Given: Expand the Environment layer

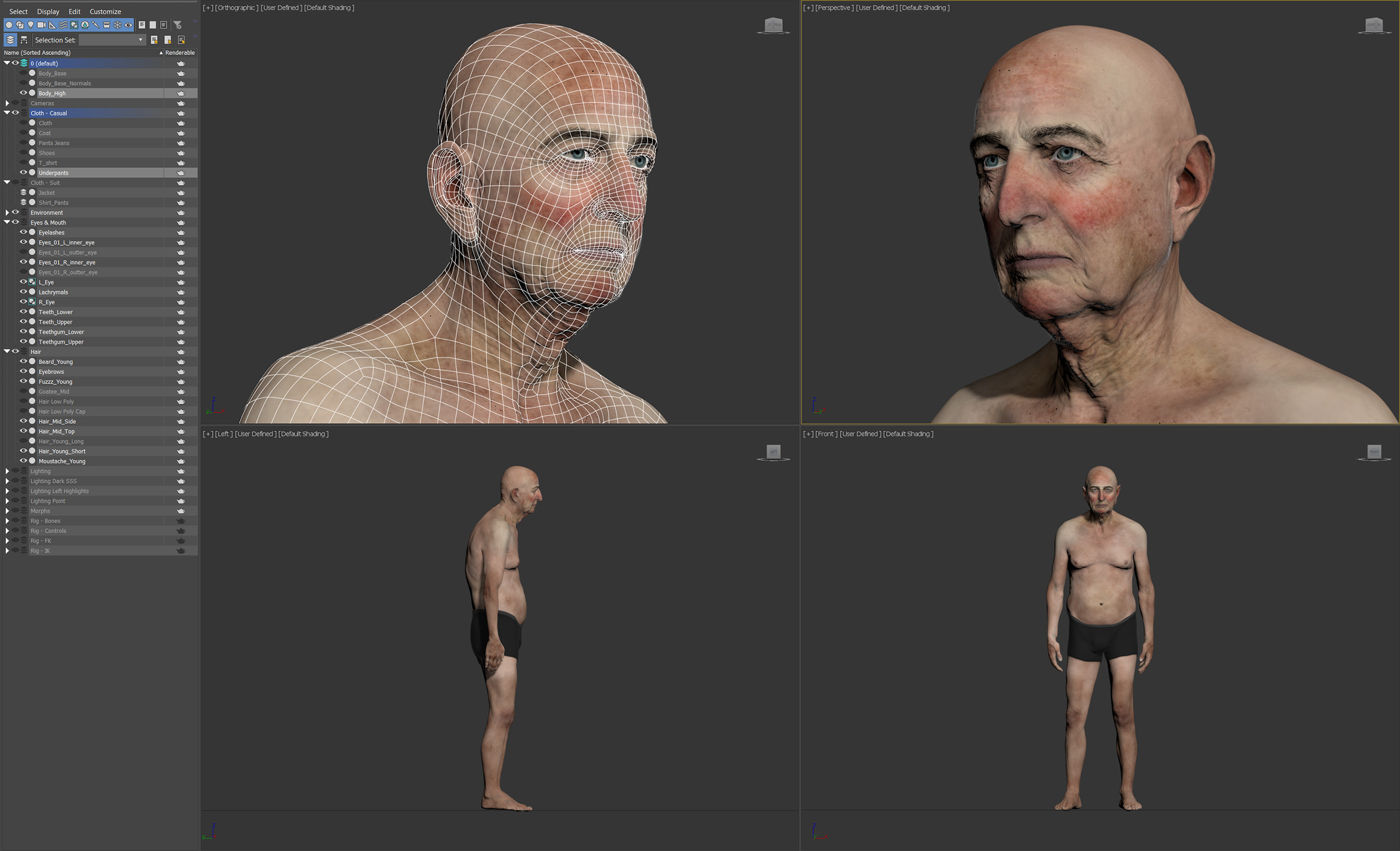Looking at the screenshot, I should 7,212.
